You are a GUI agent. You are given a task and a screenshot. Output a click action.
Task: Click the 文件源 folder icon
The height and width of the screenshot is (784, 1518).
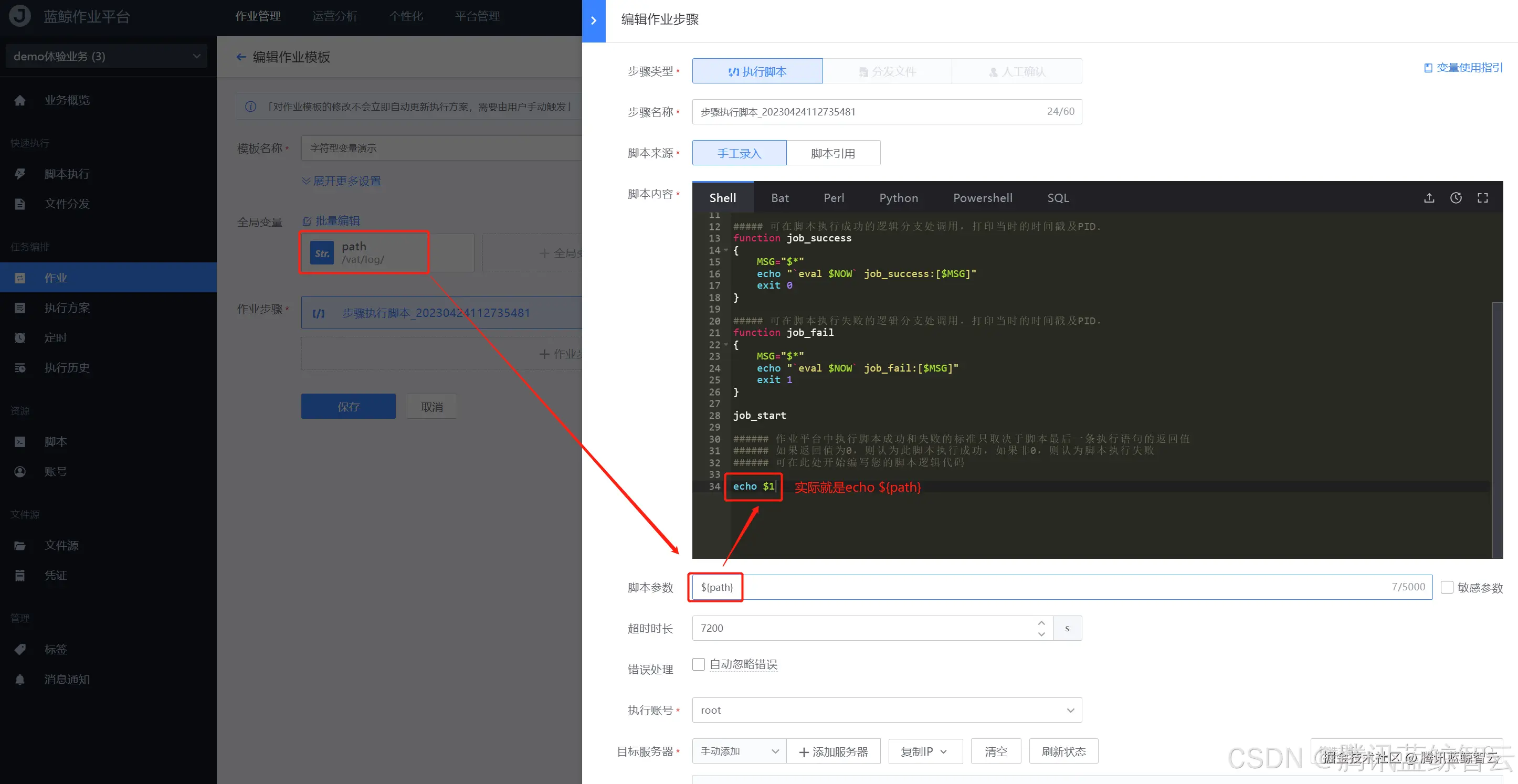[x=20, y=545]
